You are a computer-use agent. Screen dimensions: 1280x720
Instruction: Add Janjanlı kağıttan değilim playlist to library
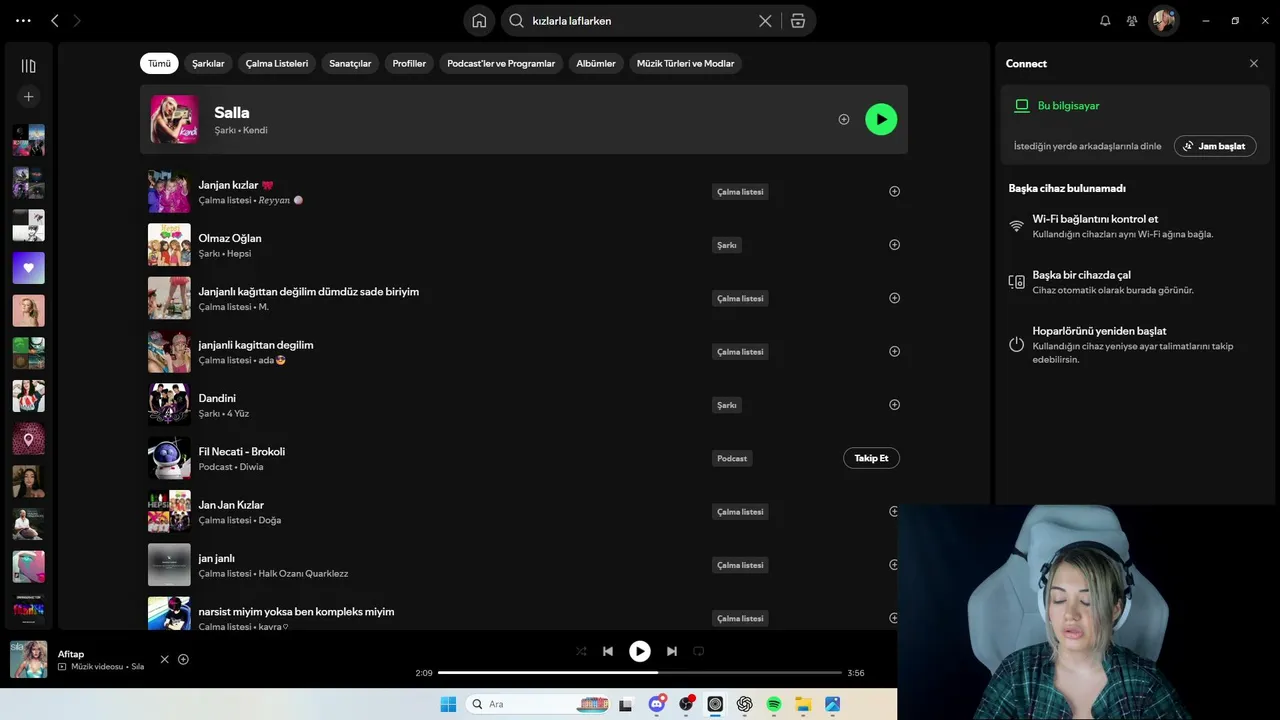point(894,298)
